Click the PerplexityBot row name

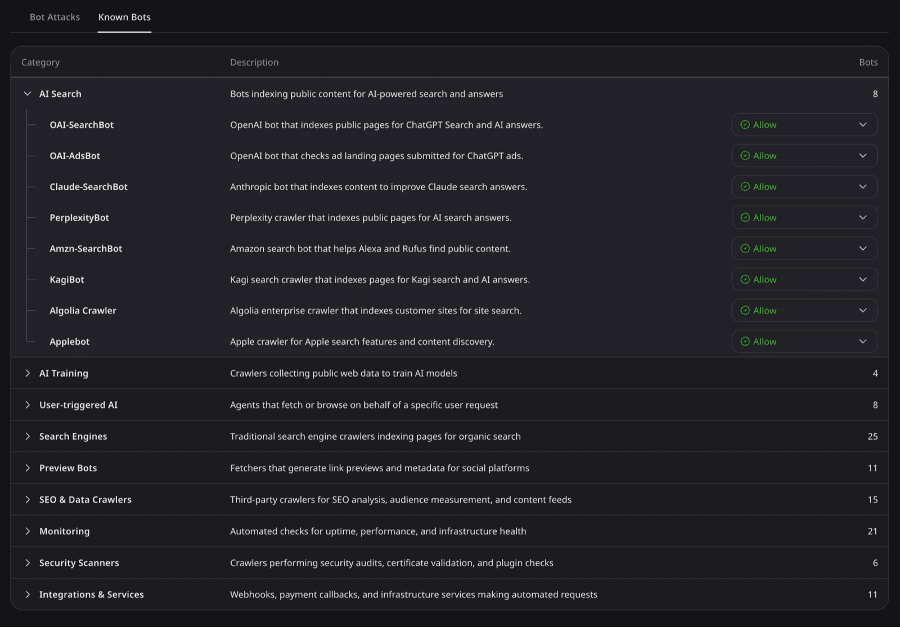point(79,218)
